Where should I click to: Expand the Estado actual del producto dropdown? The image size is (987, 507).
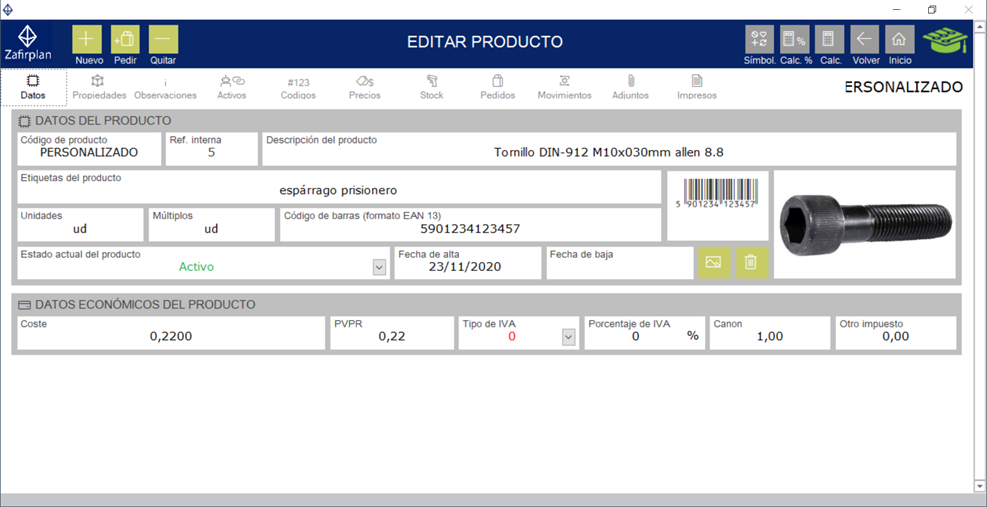point(379,267)
